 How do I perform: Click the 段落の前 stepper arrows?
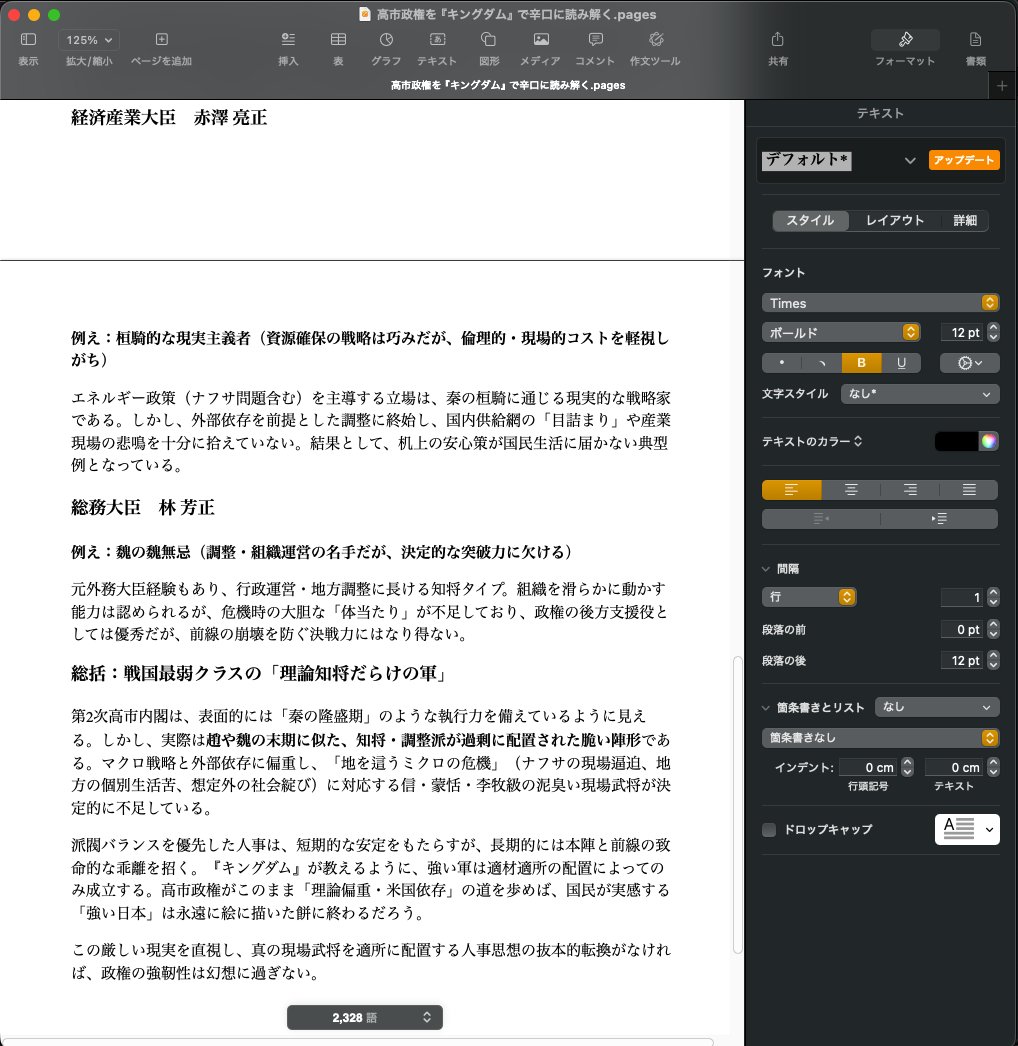[993, 629]
